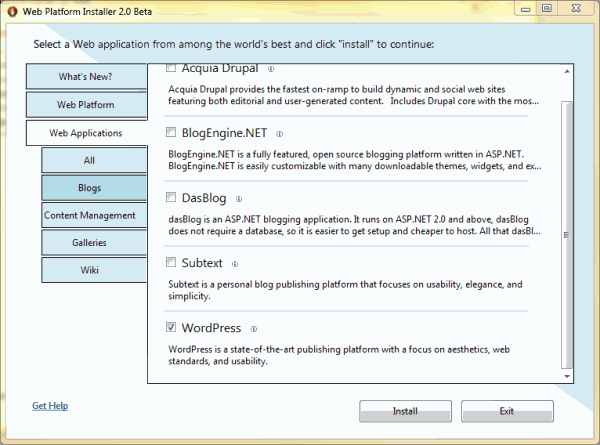Viewport: 600px width, 445px height.
Task: Click the info icon next to Acquia Drupal
Action: (x=271, y=69)
